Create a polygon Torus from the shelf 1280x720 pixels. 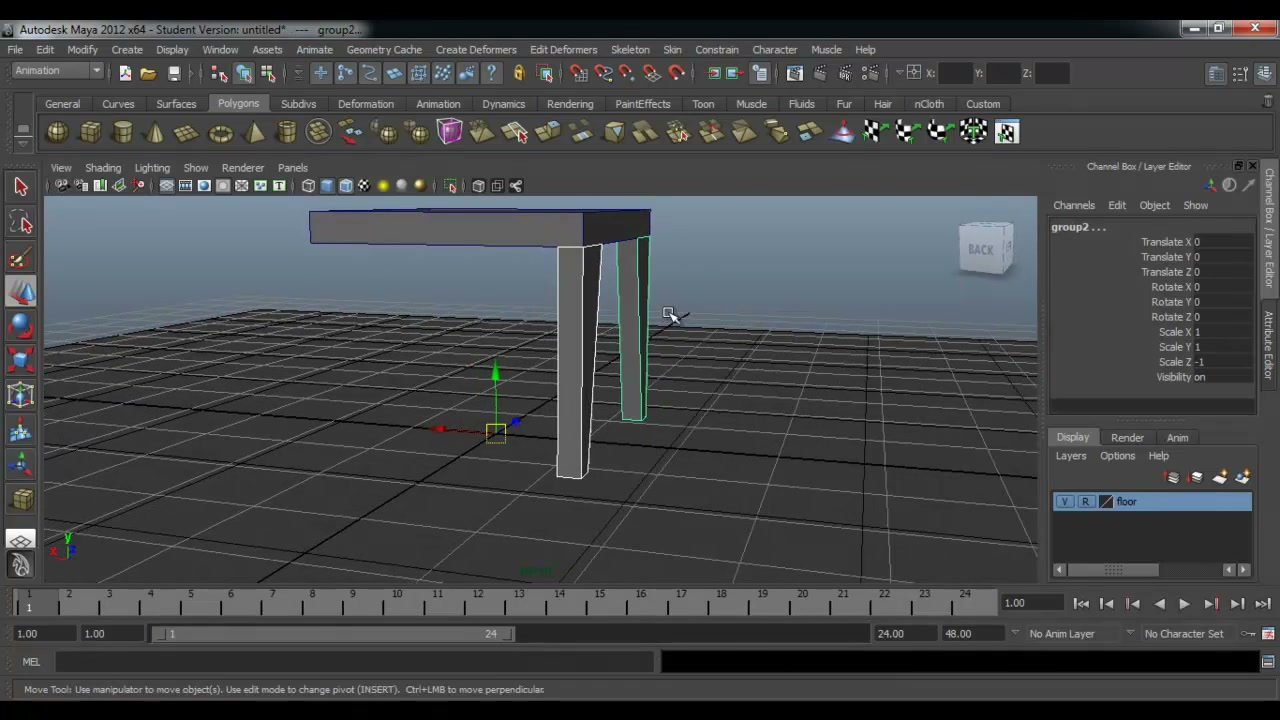point(220,132)
